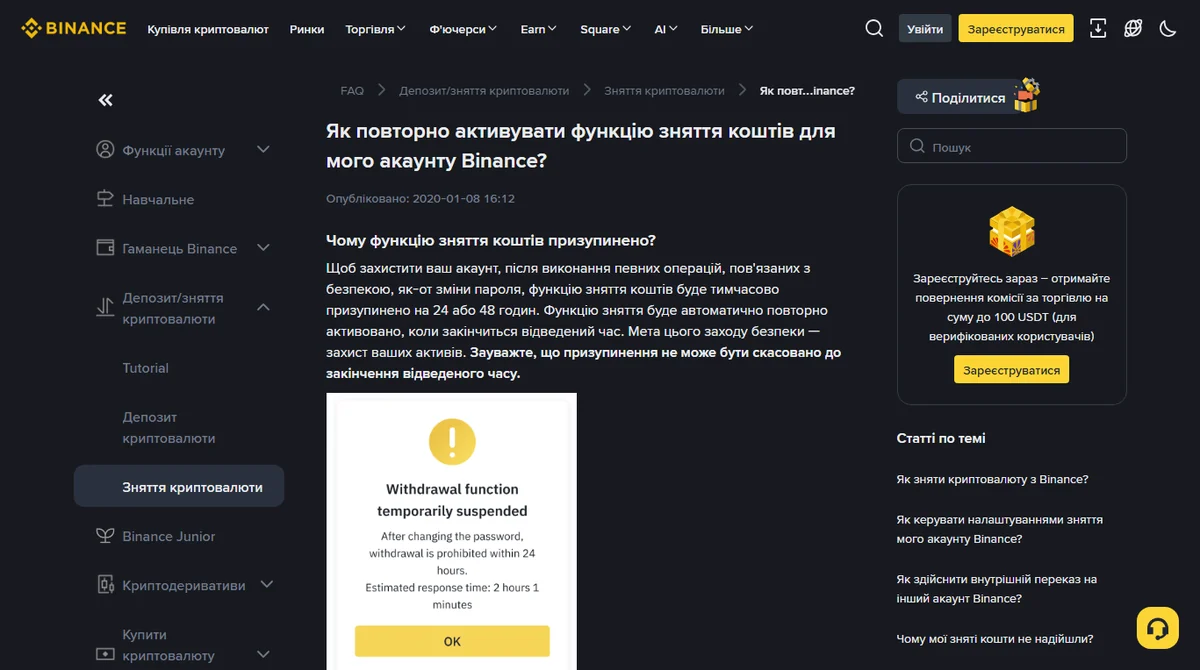The width and height of the screenshot is (1200, 670).
Task: Open the Більше dropdown menu
Action: (x=727, y=29)
